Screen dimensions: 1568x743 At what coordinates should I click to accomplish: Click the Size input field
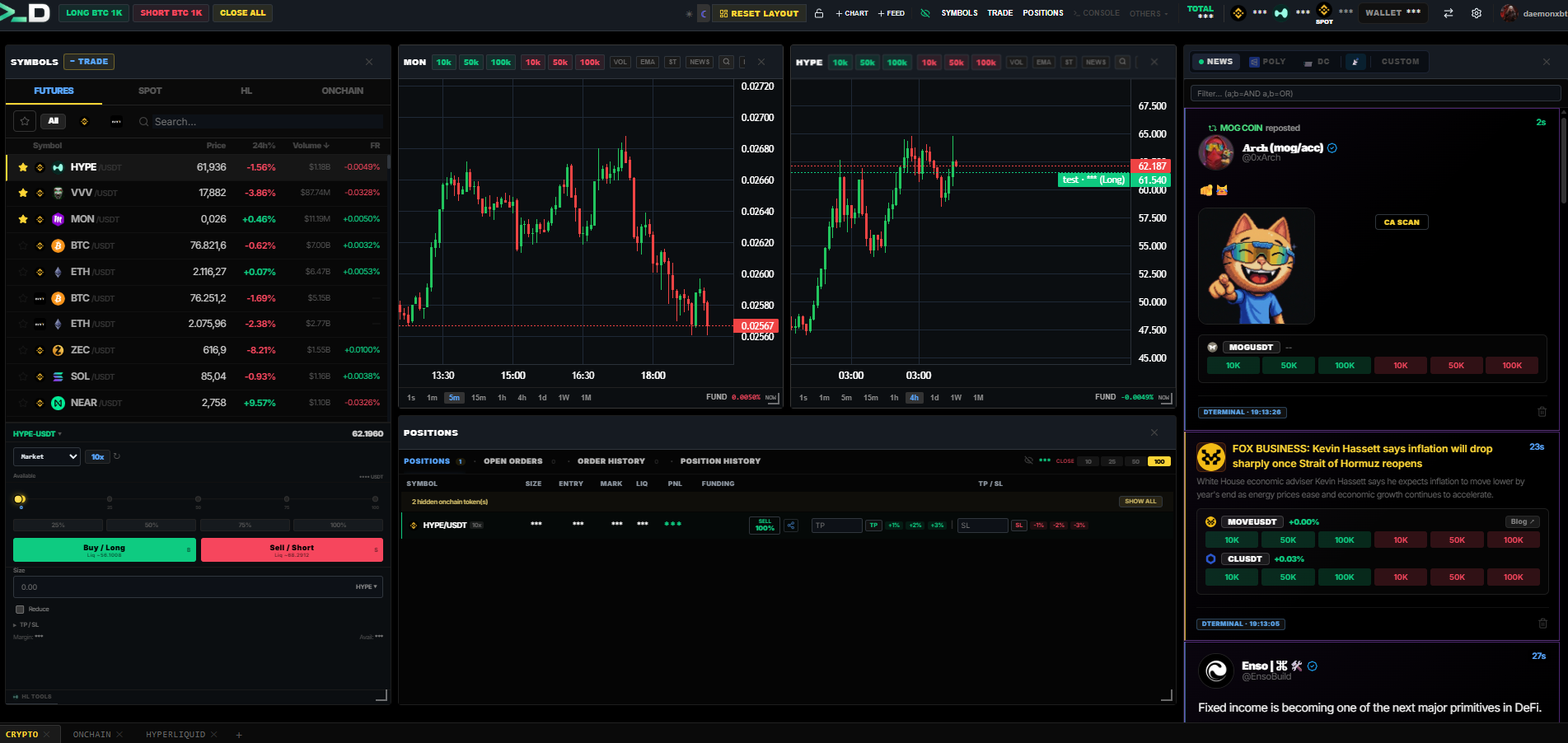tap(198, 586)
